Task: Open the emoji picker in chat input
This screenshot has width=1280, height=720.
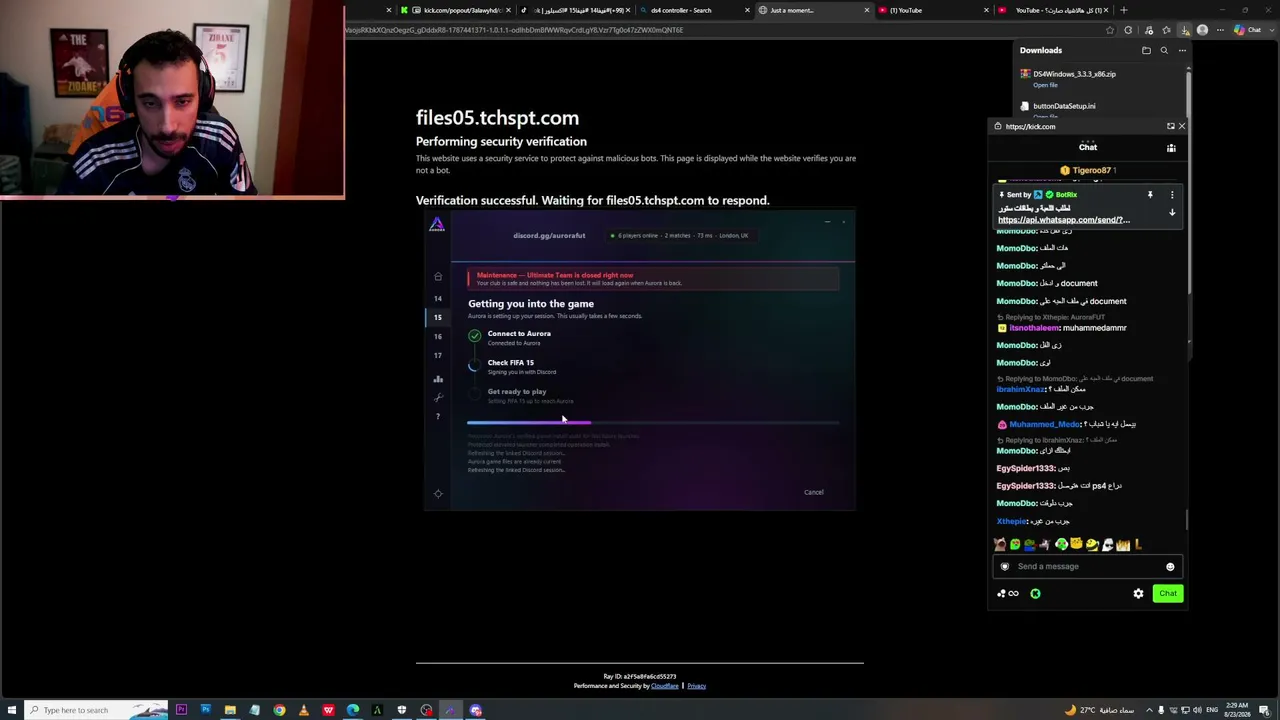Action: coord(1170,567)
